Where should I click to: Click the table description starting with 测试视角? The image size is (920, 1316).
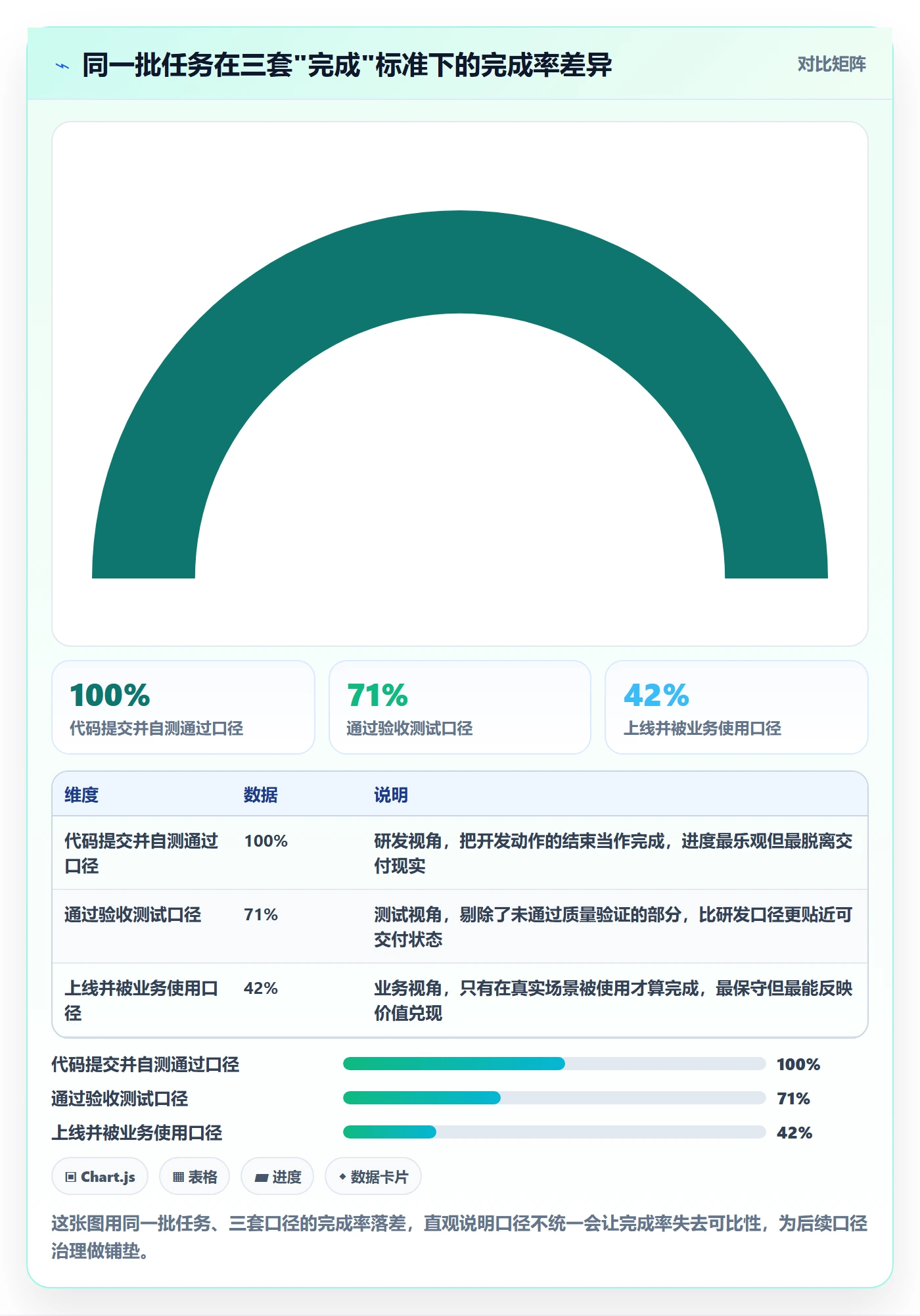[613, 927]
